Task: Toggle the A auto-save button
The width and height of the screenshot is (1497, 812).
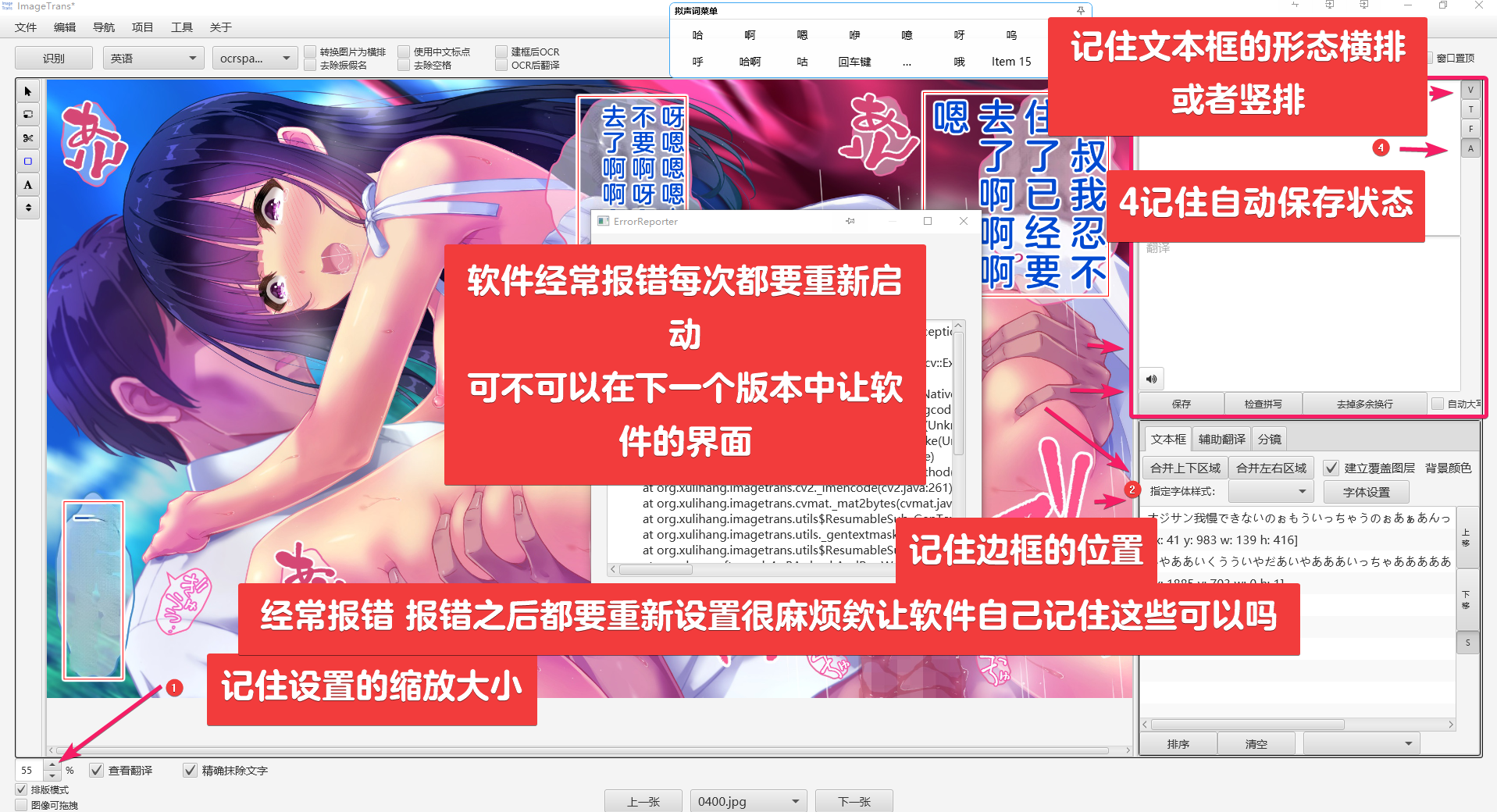Action: 1470,148
